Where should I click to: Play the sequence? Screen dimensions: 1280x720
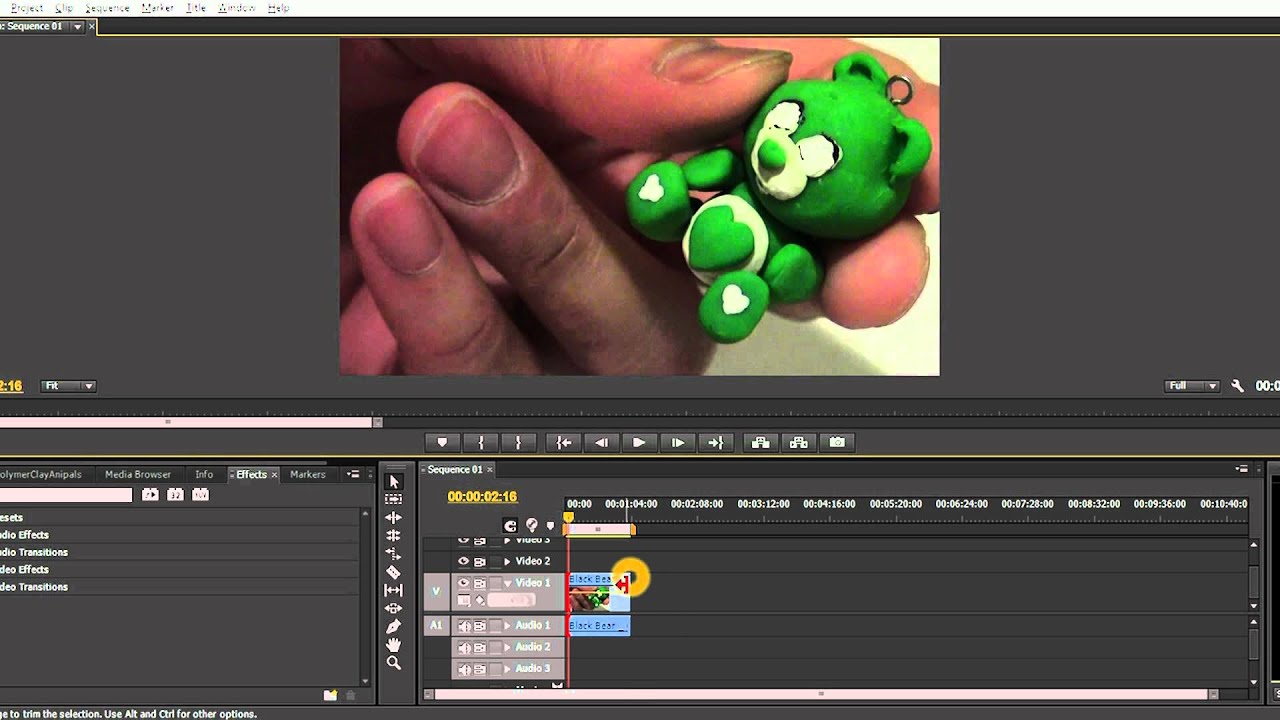(639, 442)
